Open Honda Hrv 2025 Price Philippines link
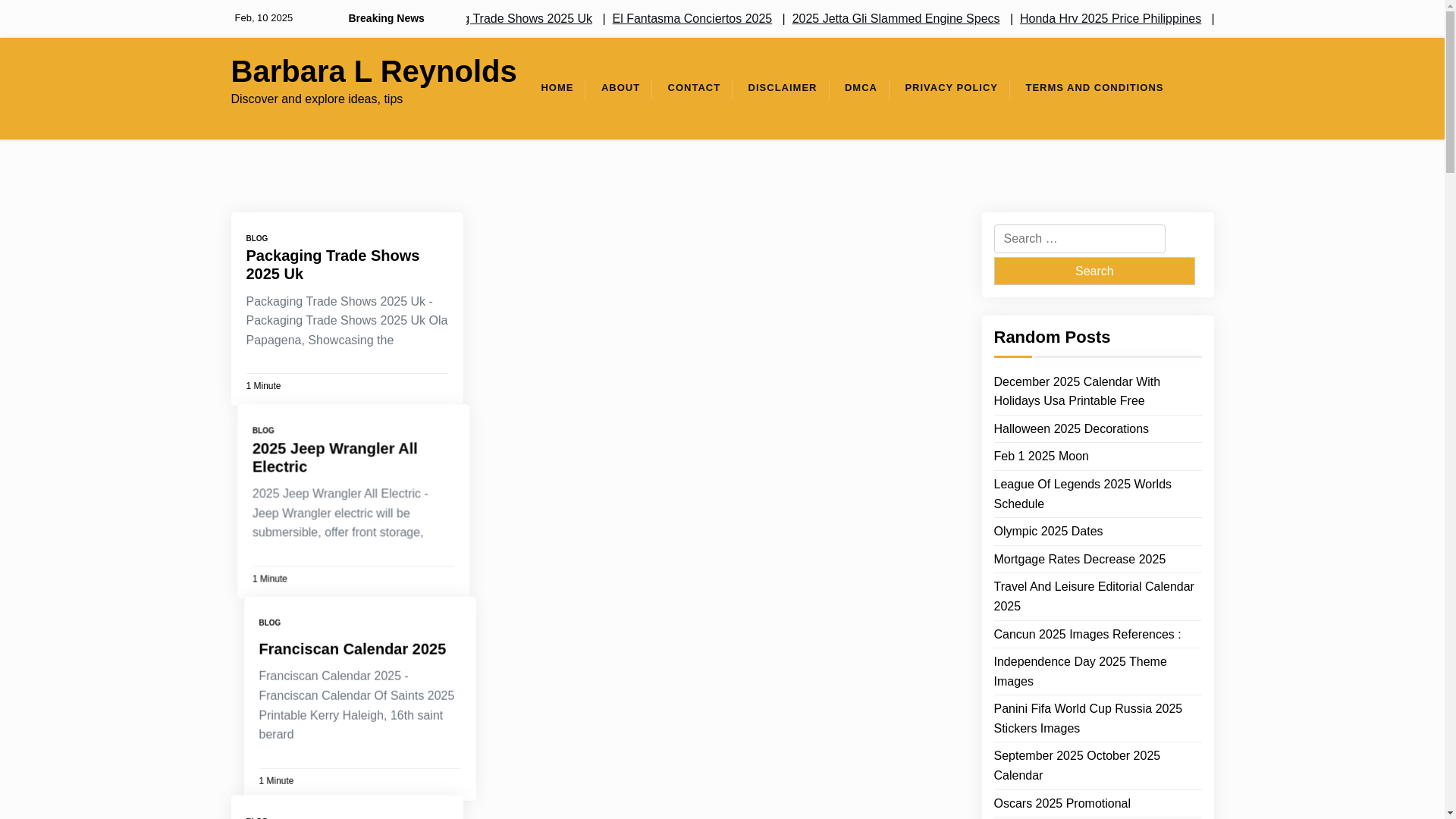Screen dimensions: 1456x819 1110,19
